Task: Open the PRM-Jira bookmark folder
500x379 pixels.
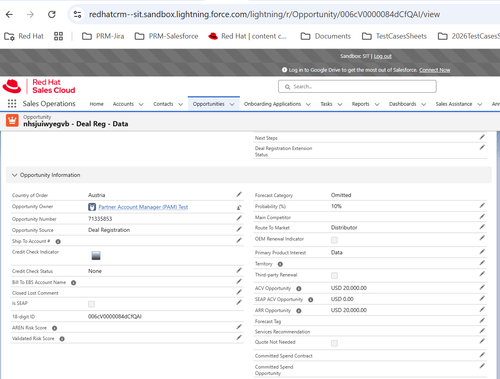Action: tap(103, 36)
